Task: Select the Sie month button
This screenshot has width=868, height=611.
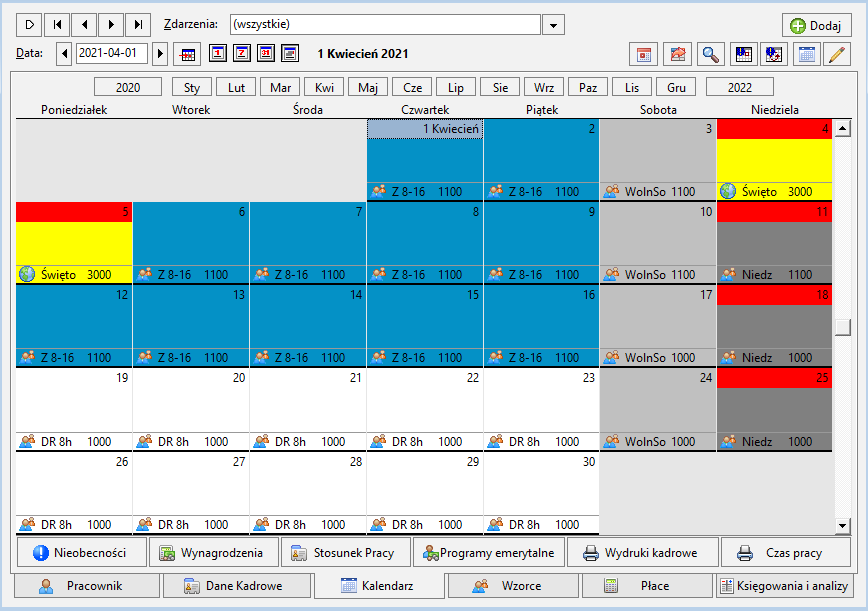Action: (x=500, y=87)
